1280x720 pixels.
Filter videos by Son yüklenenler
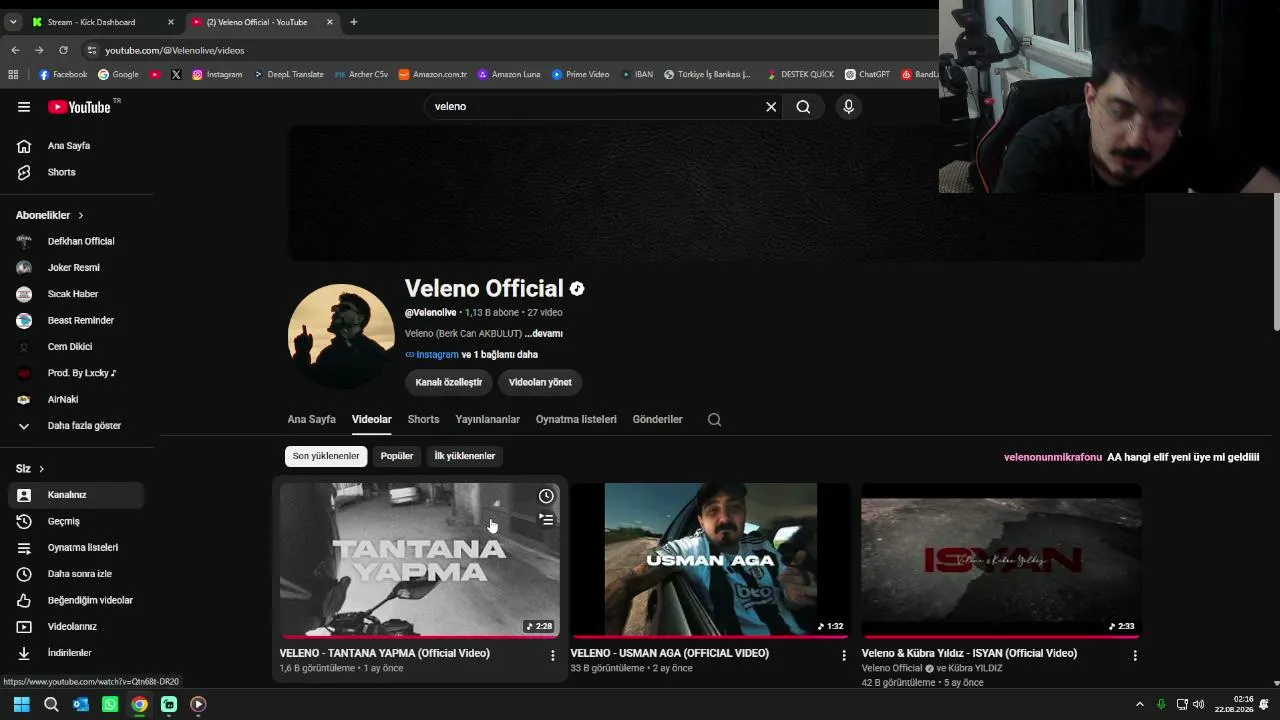click(326, 456)
